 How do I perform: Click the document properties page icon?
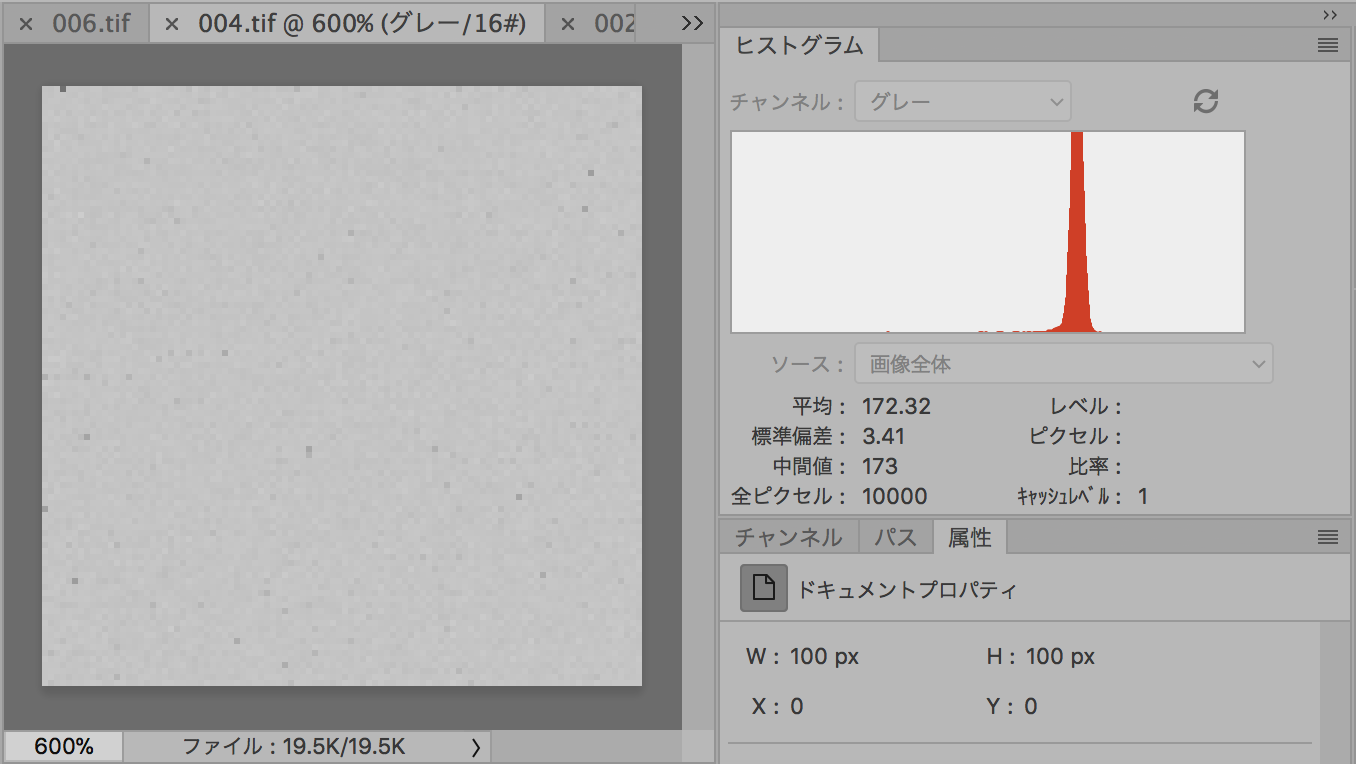tap(763, 588)
